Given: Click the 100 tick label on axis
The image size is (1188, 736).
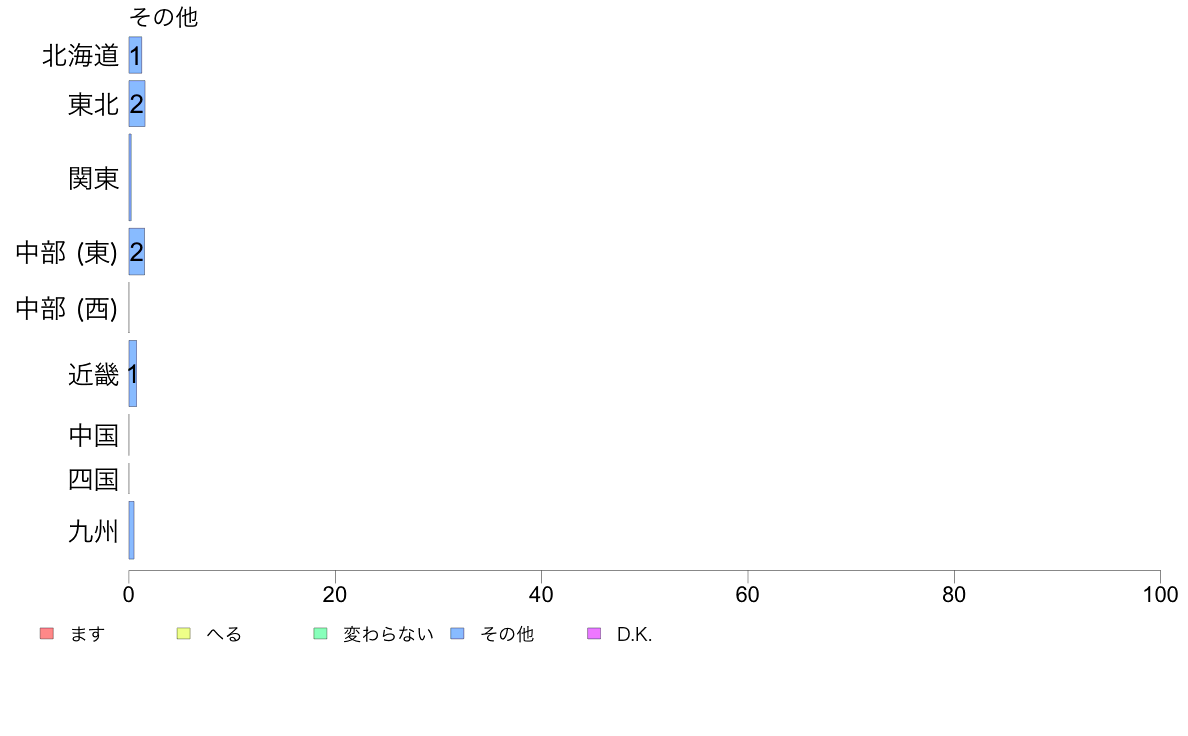Looking at the screenshot, I should 1161,595.
